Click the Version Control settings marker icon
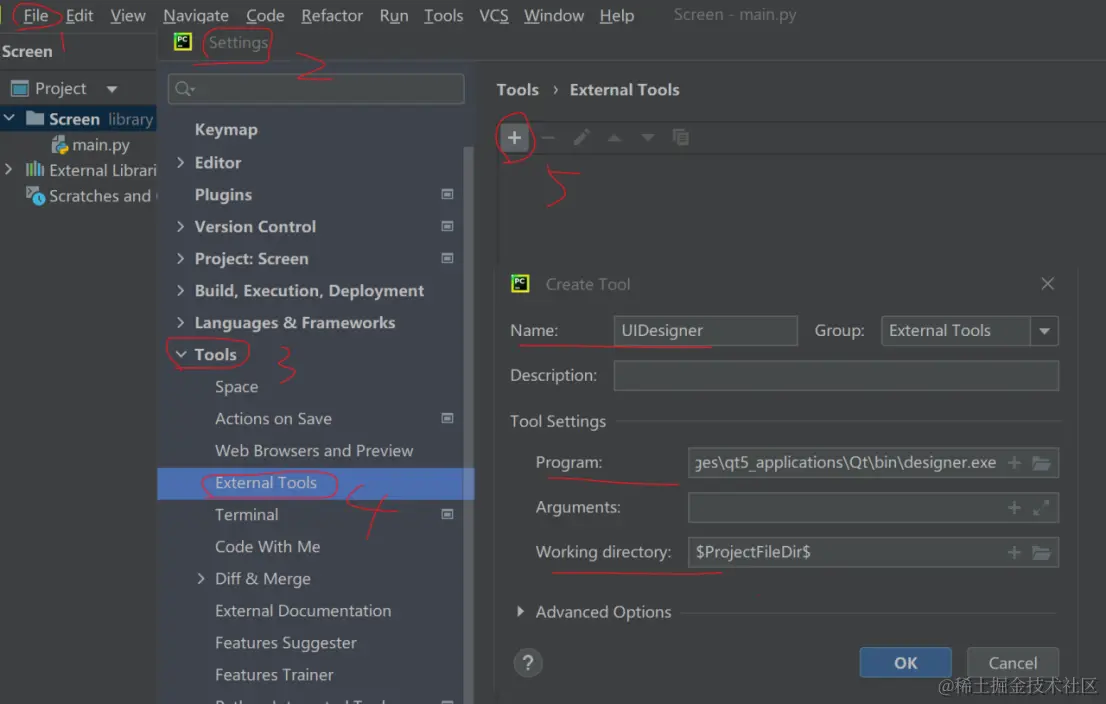1106x704 pixels. (447, 226)
